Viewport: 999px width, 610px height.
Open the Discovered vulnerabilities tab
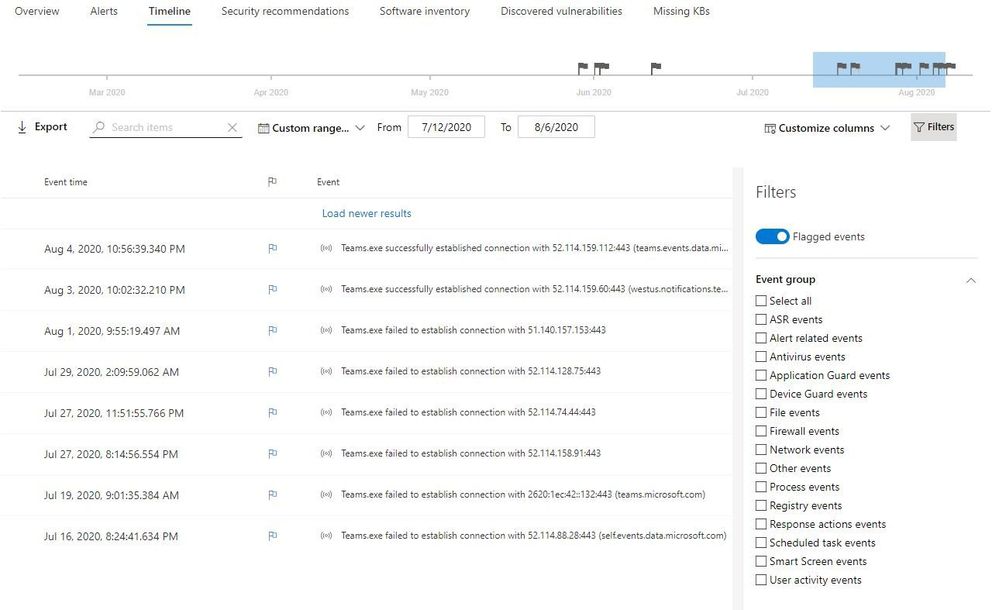[x=561, y=11]
